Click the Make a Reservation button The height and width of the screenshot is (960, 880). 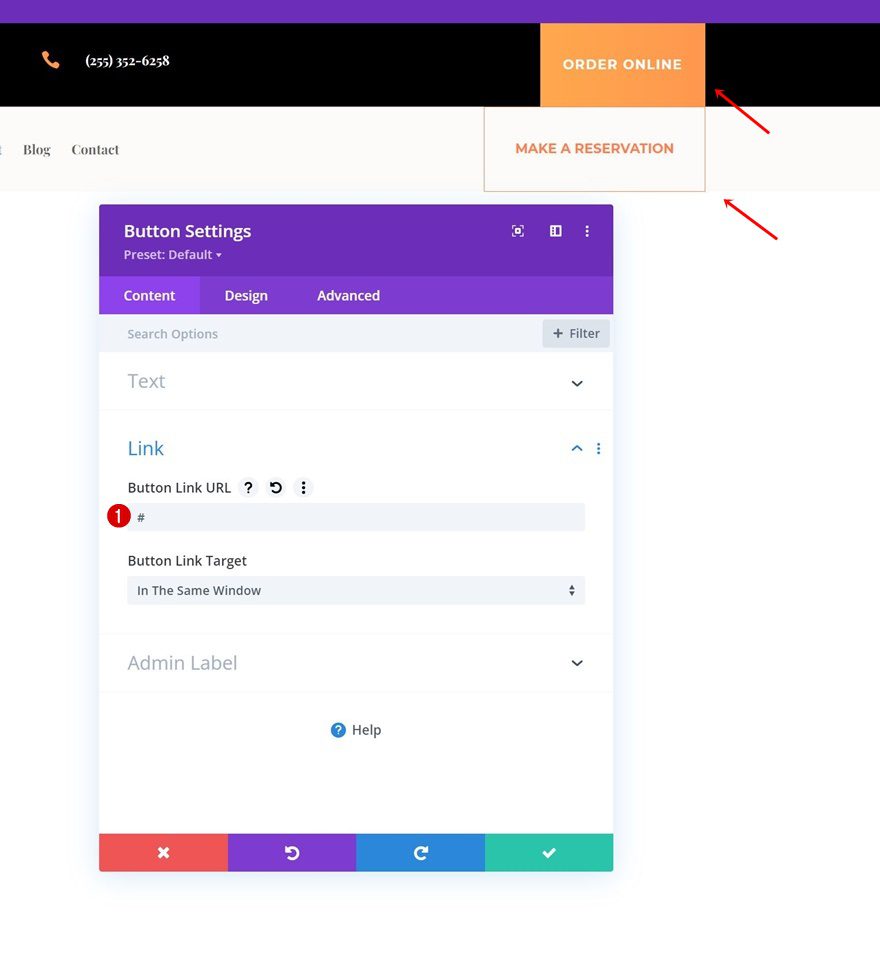pyautogui.click(x=594, y=149)
